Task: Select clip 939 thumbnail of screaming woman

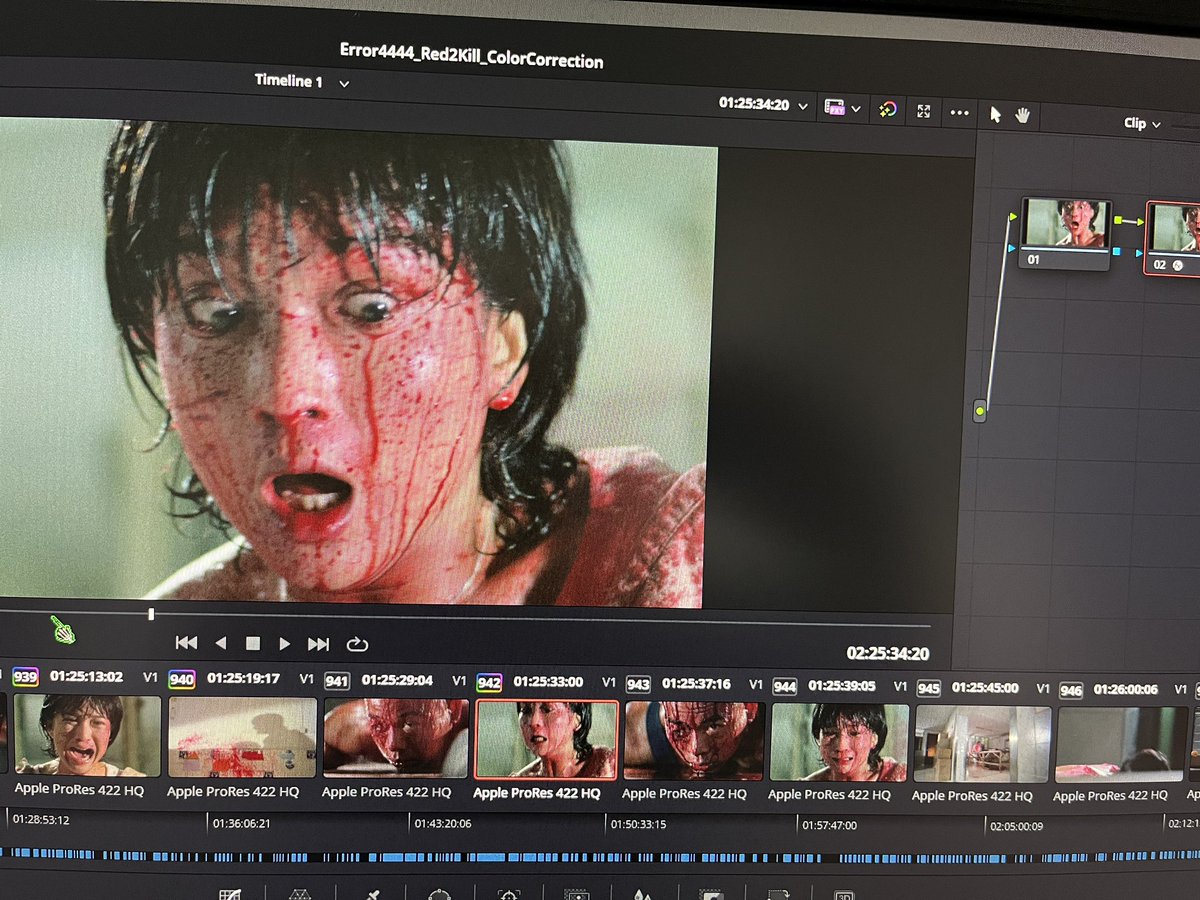Action: click(x=85, y=735)
